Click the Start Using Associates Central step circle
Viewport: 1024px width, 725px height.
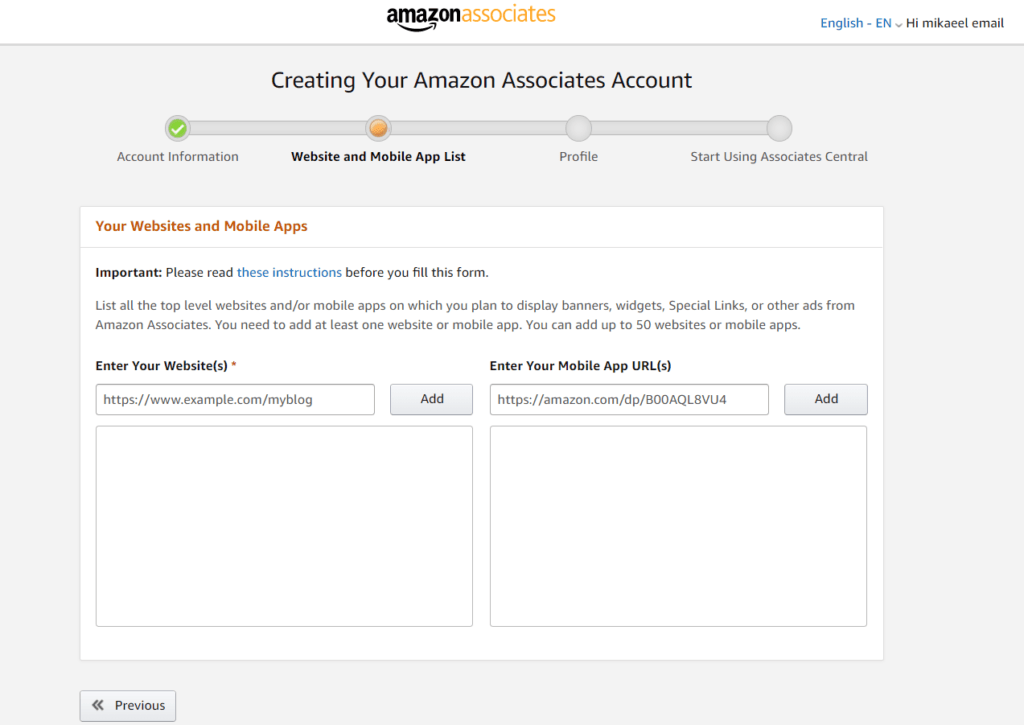(778, 128)
